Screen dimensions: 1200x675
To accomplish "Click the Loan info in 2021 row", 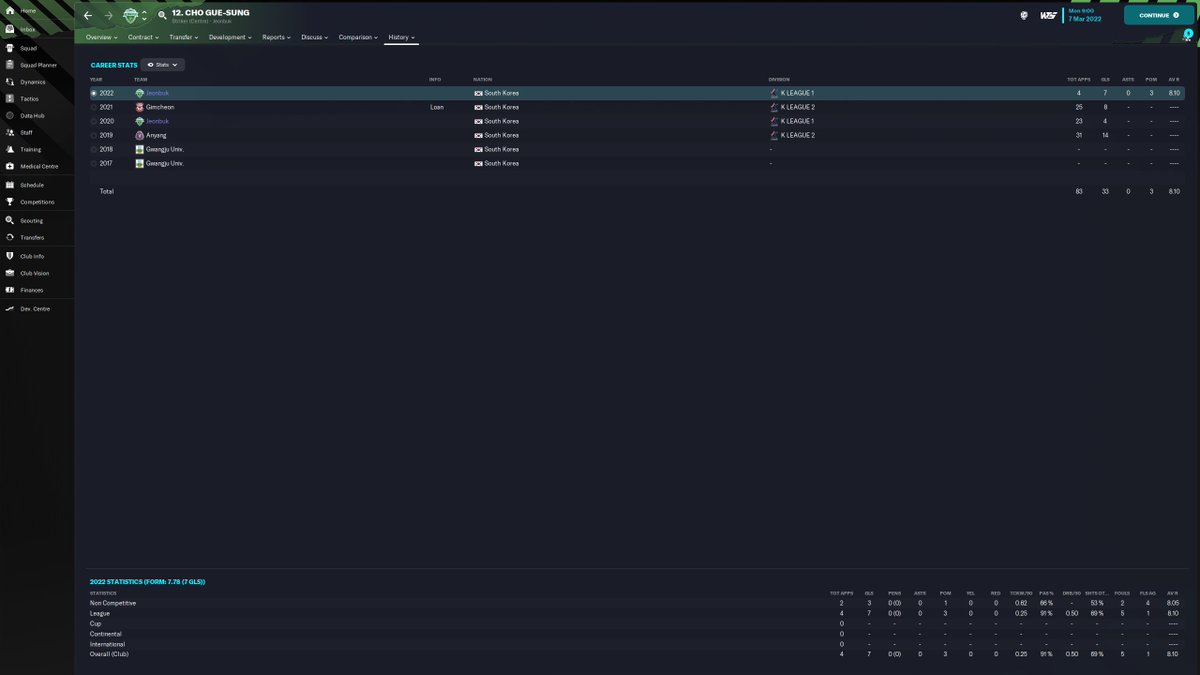I will [x=436, y=107].
